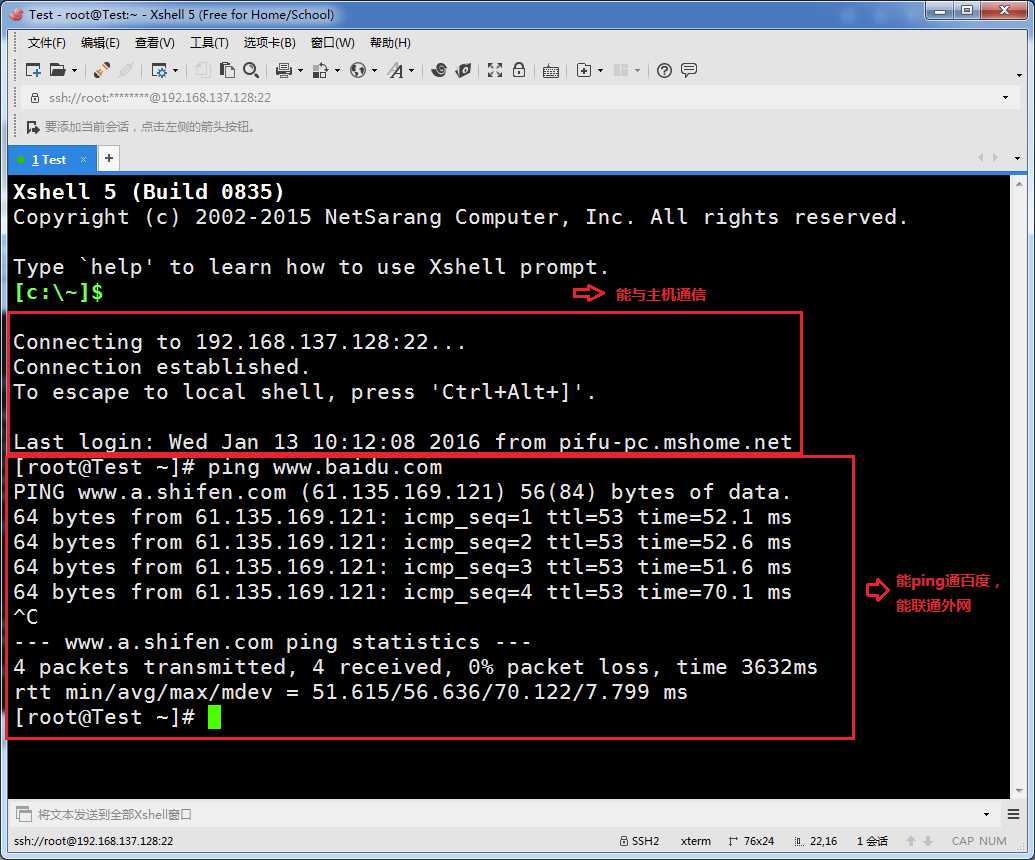Click the status bar path ssh://root@192.168.137.128:22

click(93, 841)
